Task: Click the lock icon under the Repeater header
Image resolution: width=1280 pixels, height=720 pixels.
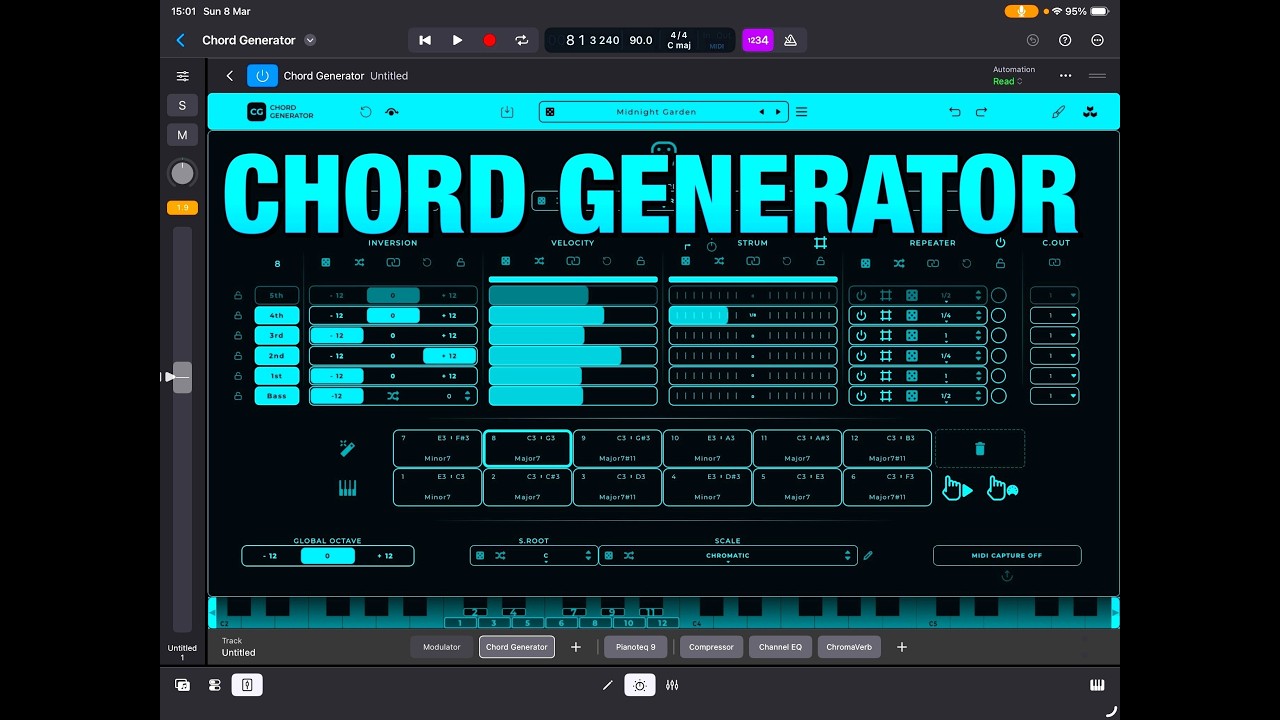Action: coord(1000,263)
